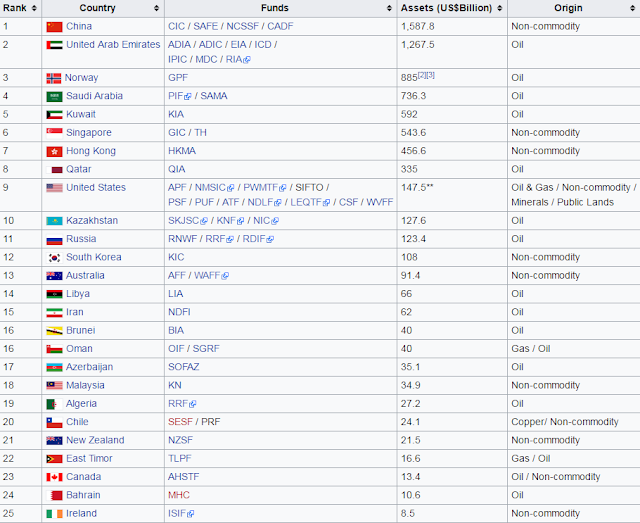Image resolution: width=640 pixels, height=523 pixels.
Task: Click the Kuwait flag icon
Action: click(x=54, y=115)
